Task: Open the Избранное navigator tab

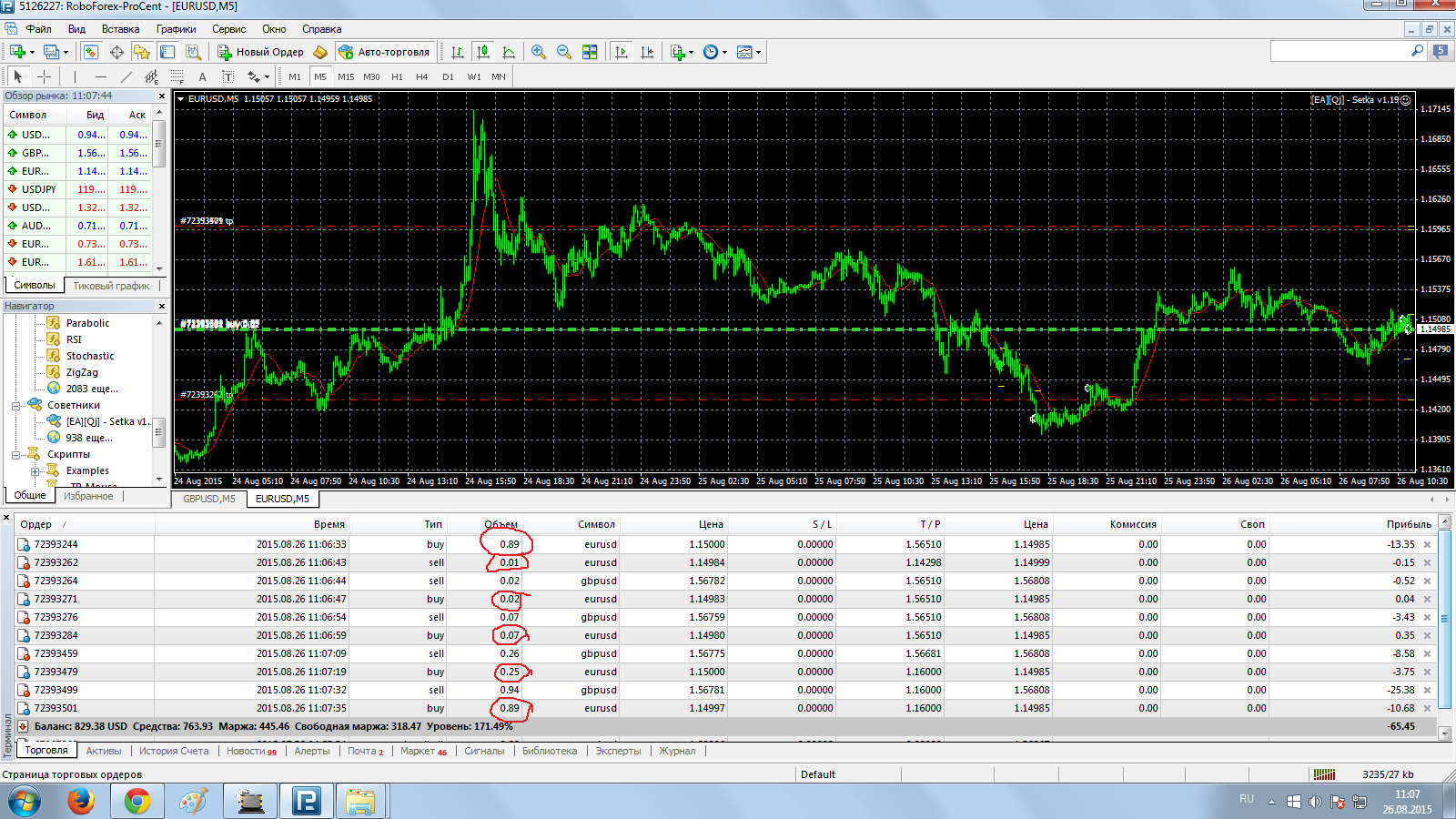Action: tap(88, 496)
